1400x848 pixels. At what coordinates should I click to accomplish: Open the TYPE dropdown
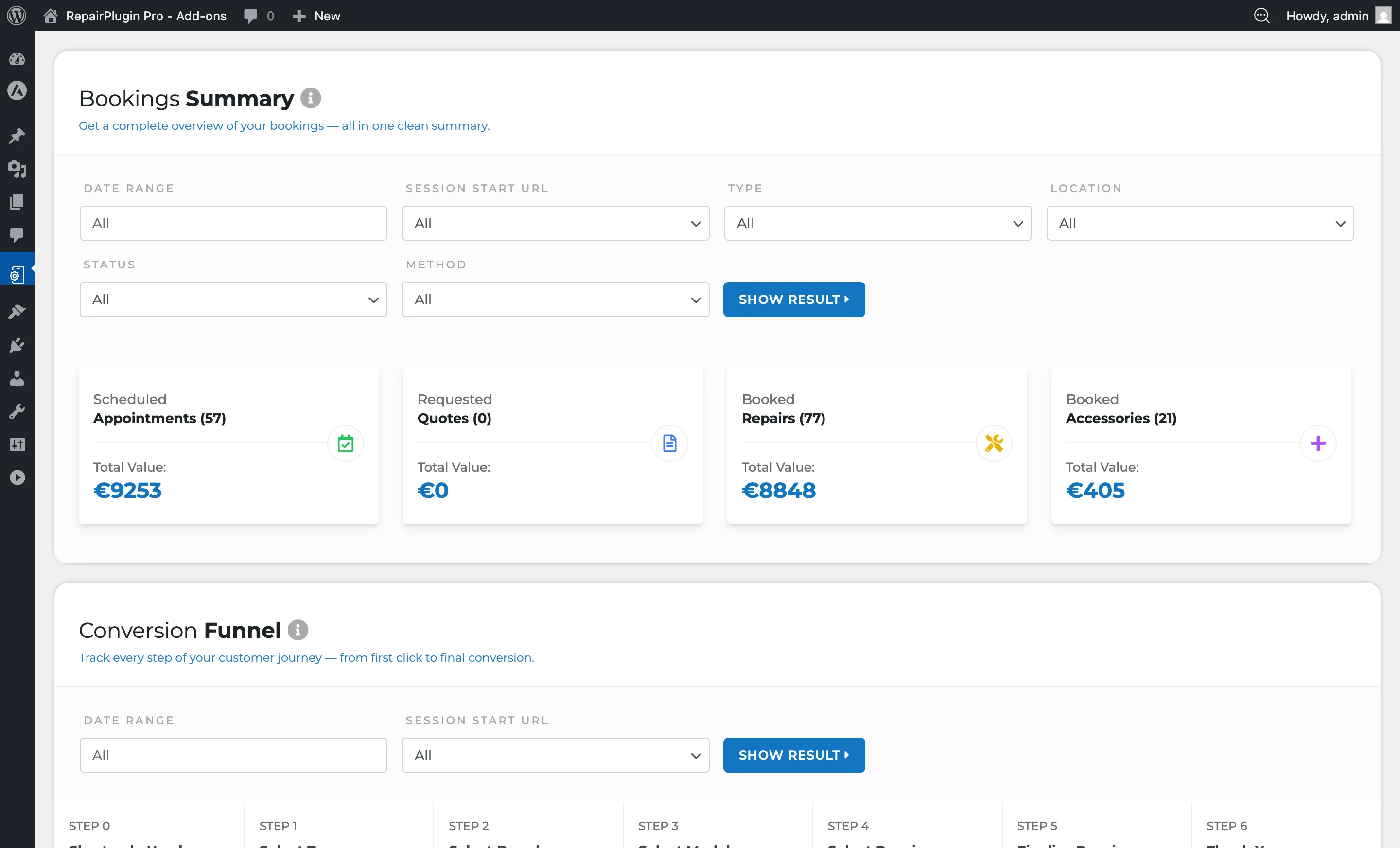pos(877,223)
